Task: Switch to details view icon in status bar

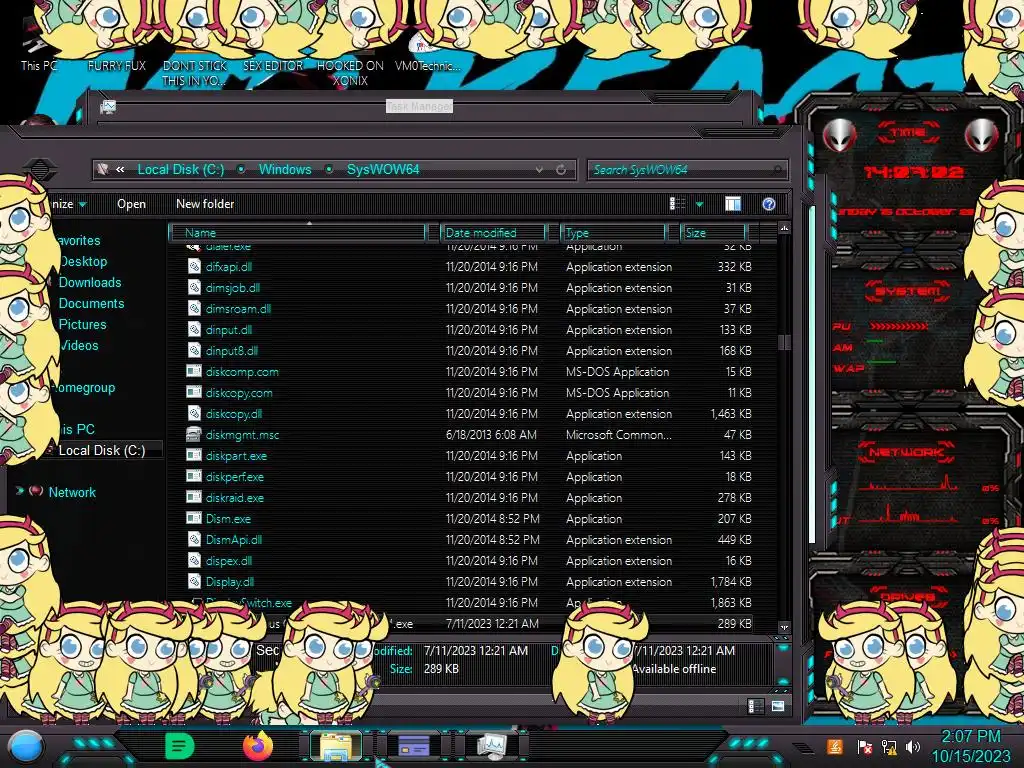Action: coord(755,706)
